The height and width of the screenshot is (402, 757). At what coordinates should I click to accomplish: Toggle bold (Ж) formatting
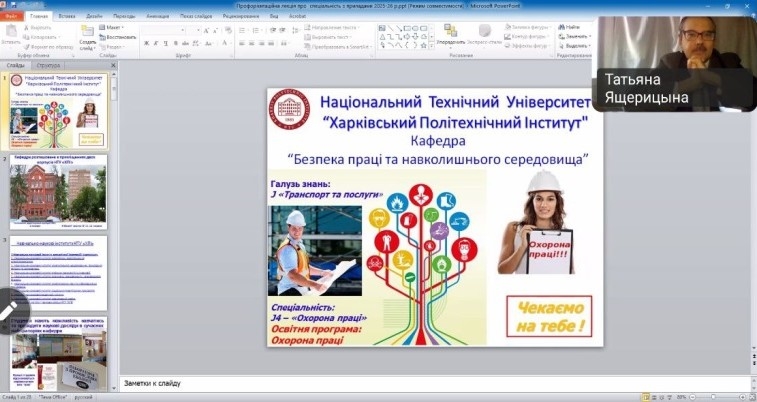(146, 43)
